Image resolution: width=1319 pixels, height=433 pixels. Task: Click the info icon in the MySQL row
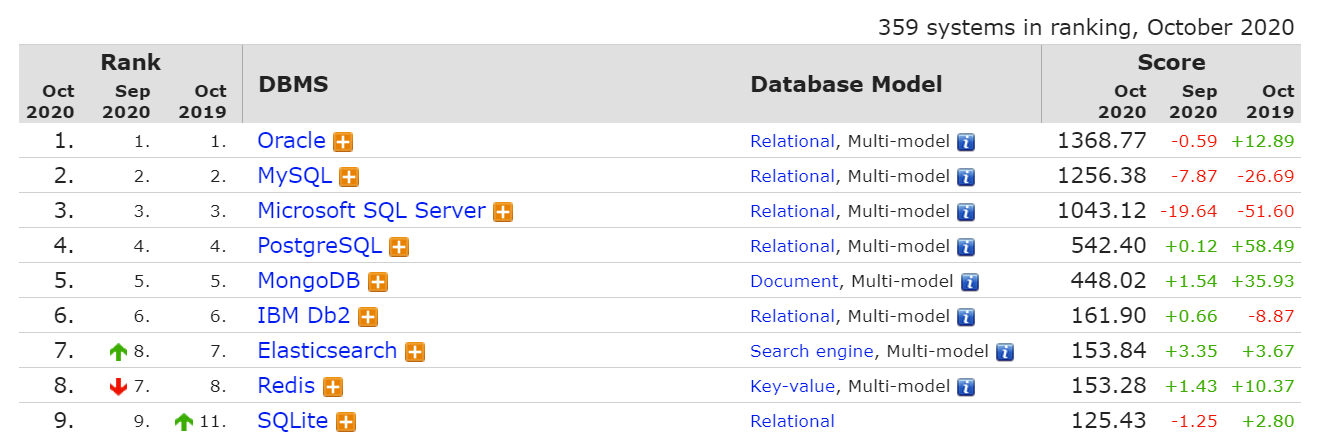tap(966, 177)
